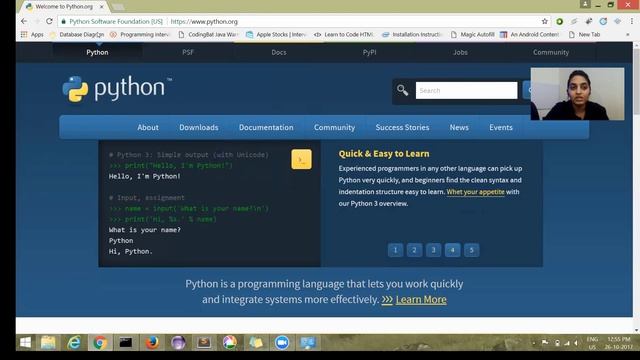Follow the Learn More link
Viewport: 640px width, 360px height.
421,300
